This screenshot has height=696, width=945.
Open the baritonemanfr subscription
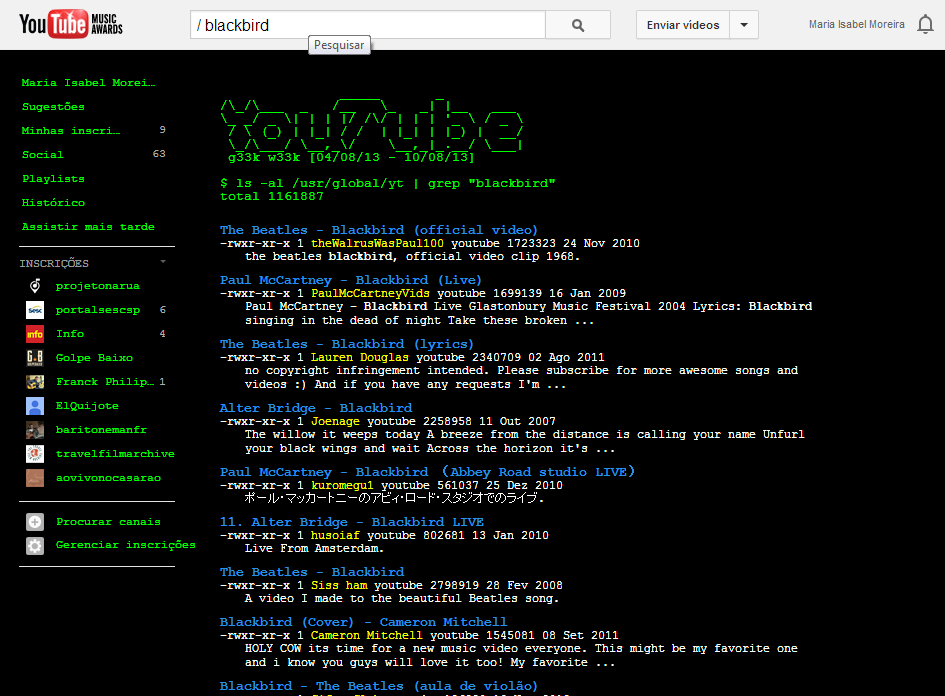101,430
